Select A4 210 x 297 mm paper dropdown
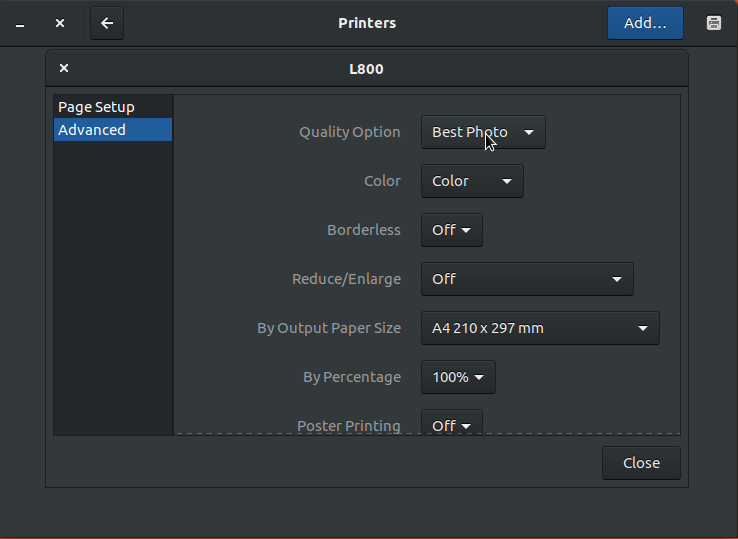 540,328
